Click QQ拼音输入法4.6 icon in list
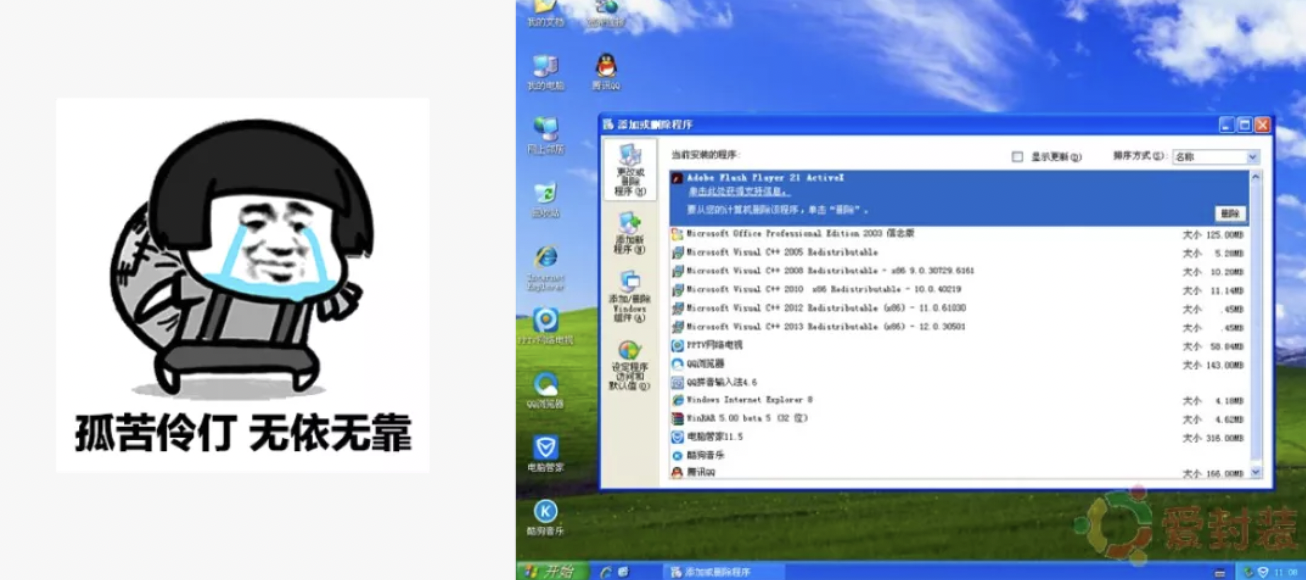This screenshot has width=1306, height=580. [678, 382]
